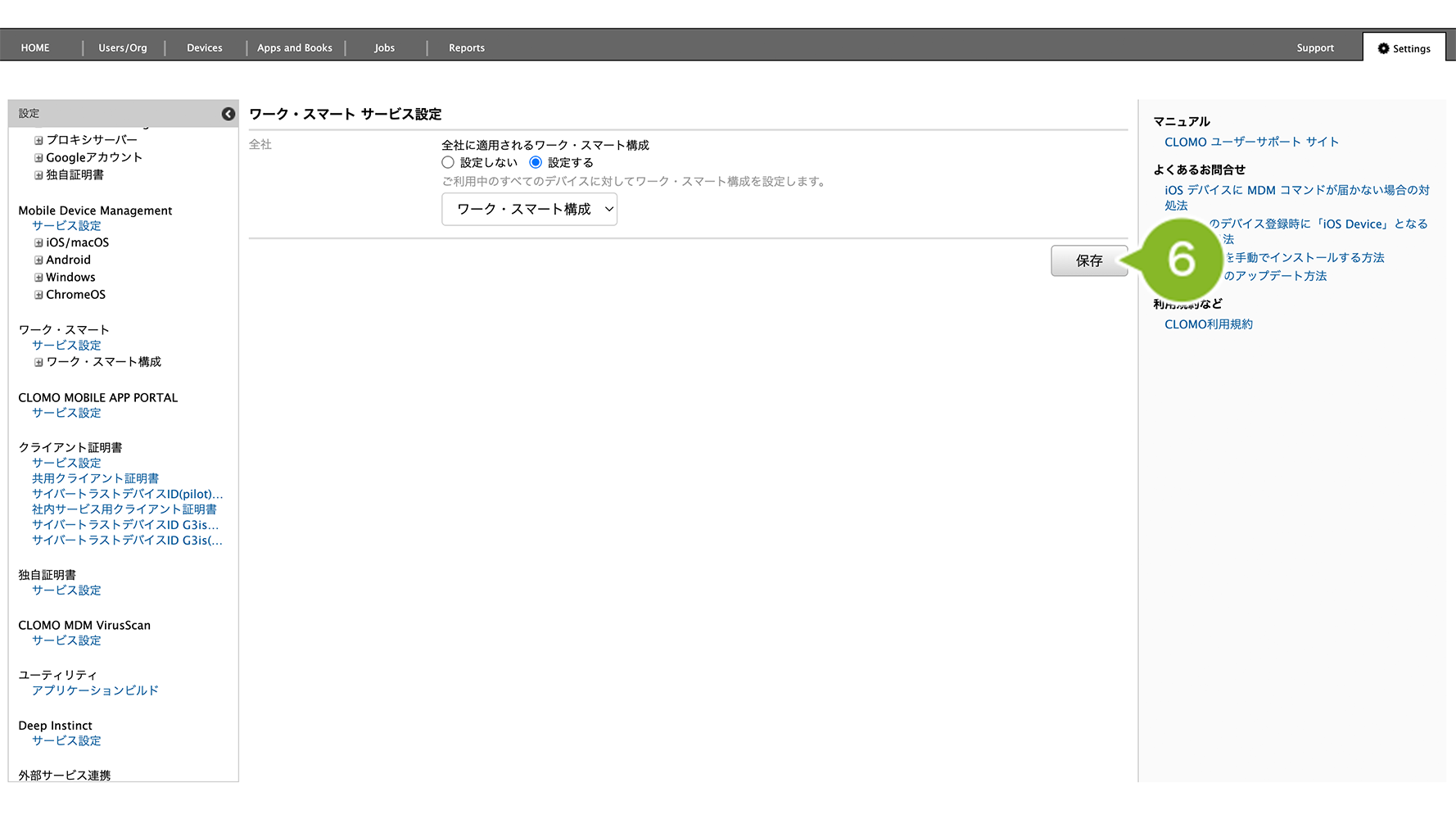Open アプリケーションビルド under ユーティリティ

[x=95, y=690]
